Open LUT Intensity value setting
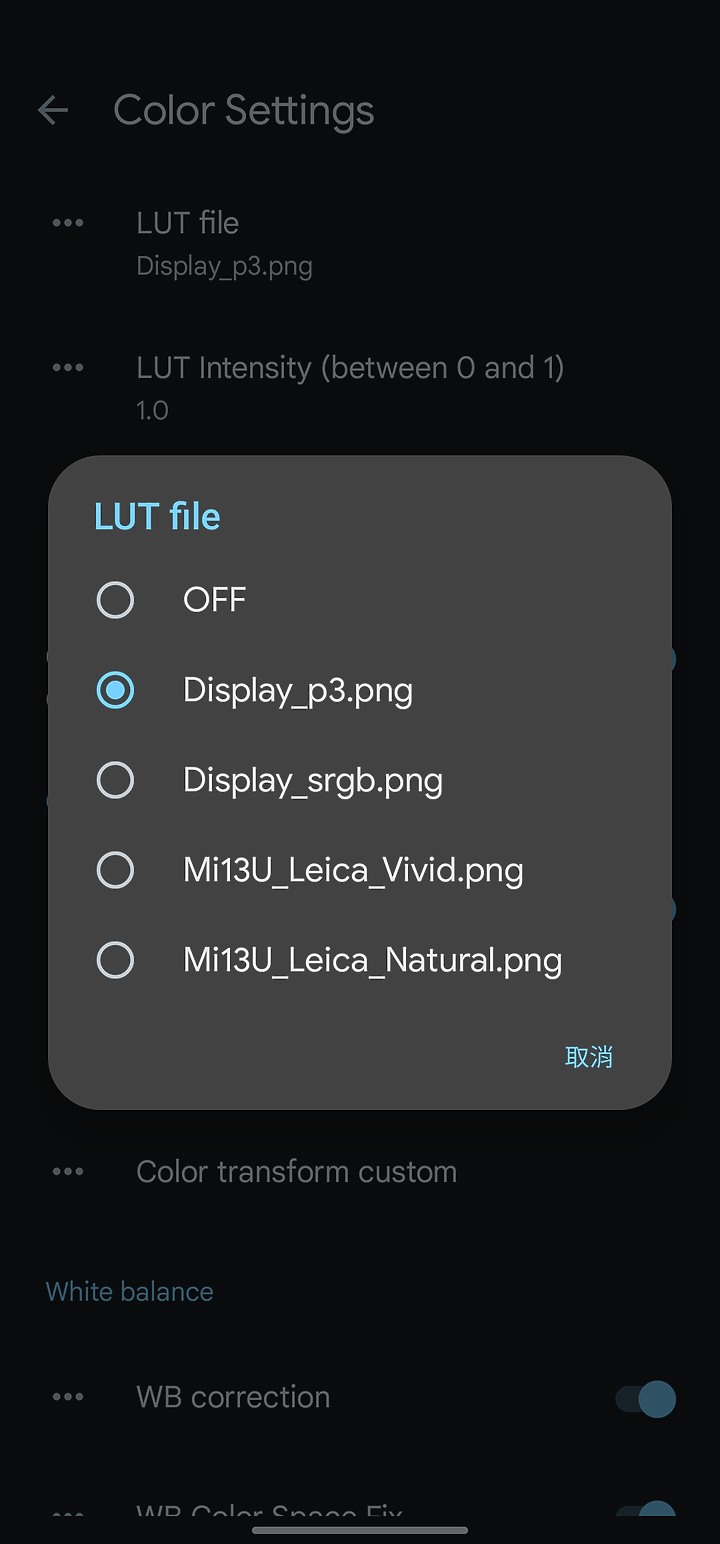The width and height of the screenshot is (720, 1544). click(360, 388)
